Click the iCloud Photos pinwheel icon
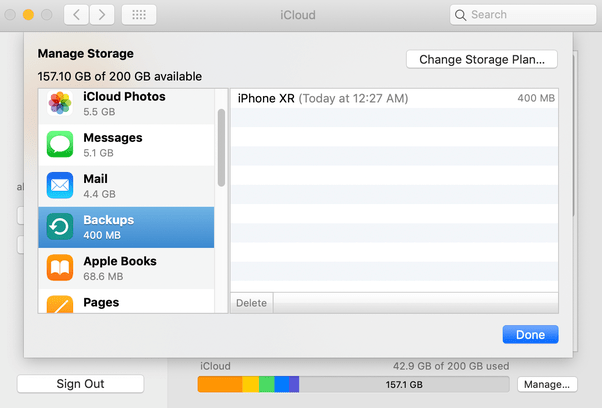602x408 pixels. click(x=60, y=103)
